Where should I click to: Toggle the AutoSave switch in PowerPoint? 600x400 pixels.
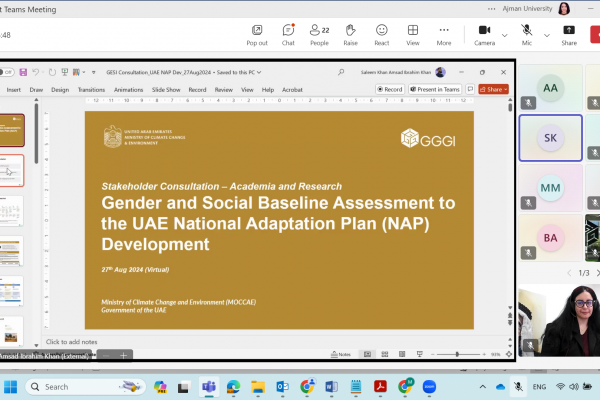(x=6, y=72)
